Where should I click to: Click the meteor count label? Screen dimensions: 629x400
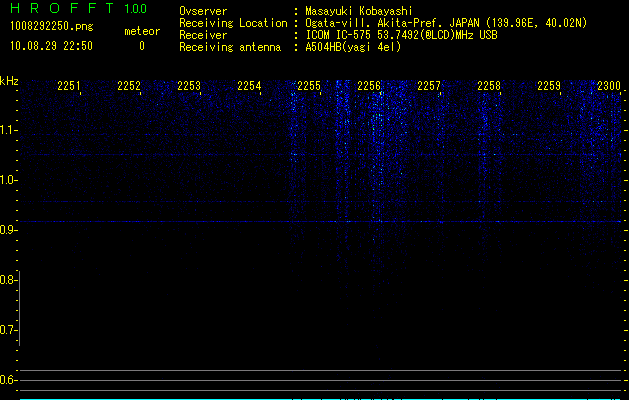[142, 31]
